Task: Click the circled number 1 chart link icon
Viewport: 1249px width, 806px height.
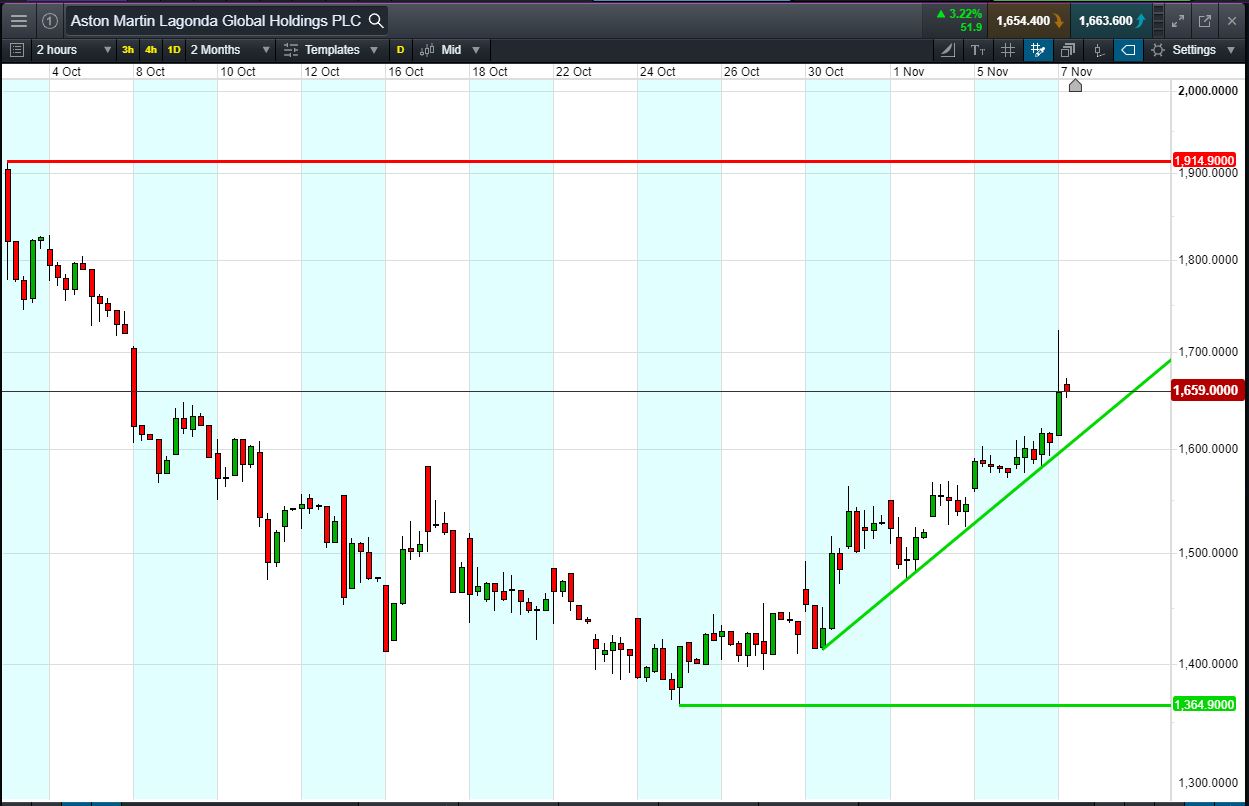Action: (49, 20)
